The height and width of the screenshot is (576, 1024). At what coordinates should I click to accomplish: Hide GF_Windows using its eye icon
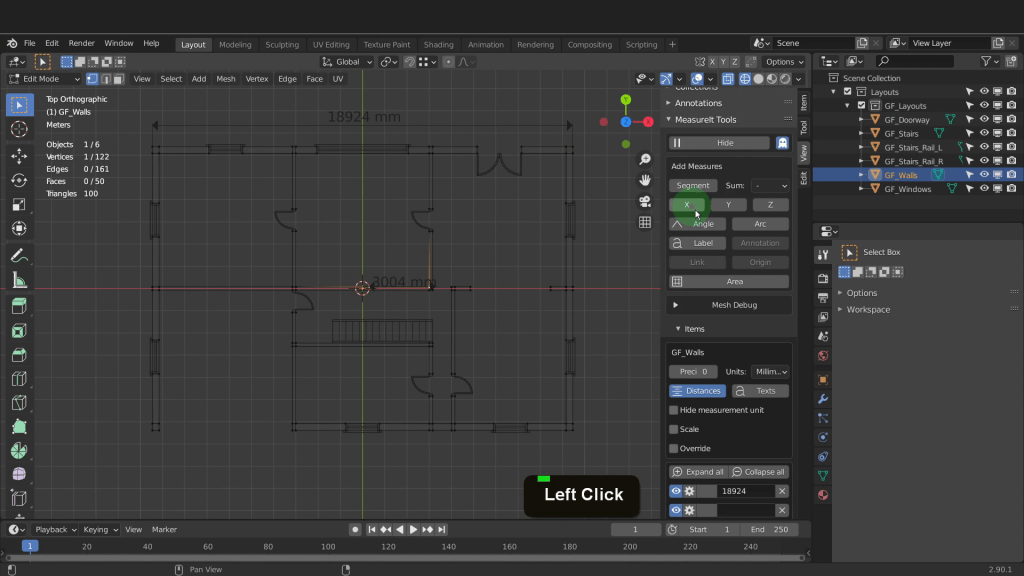click(x=984, y=189)
